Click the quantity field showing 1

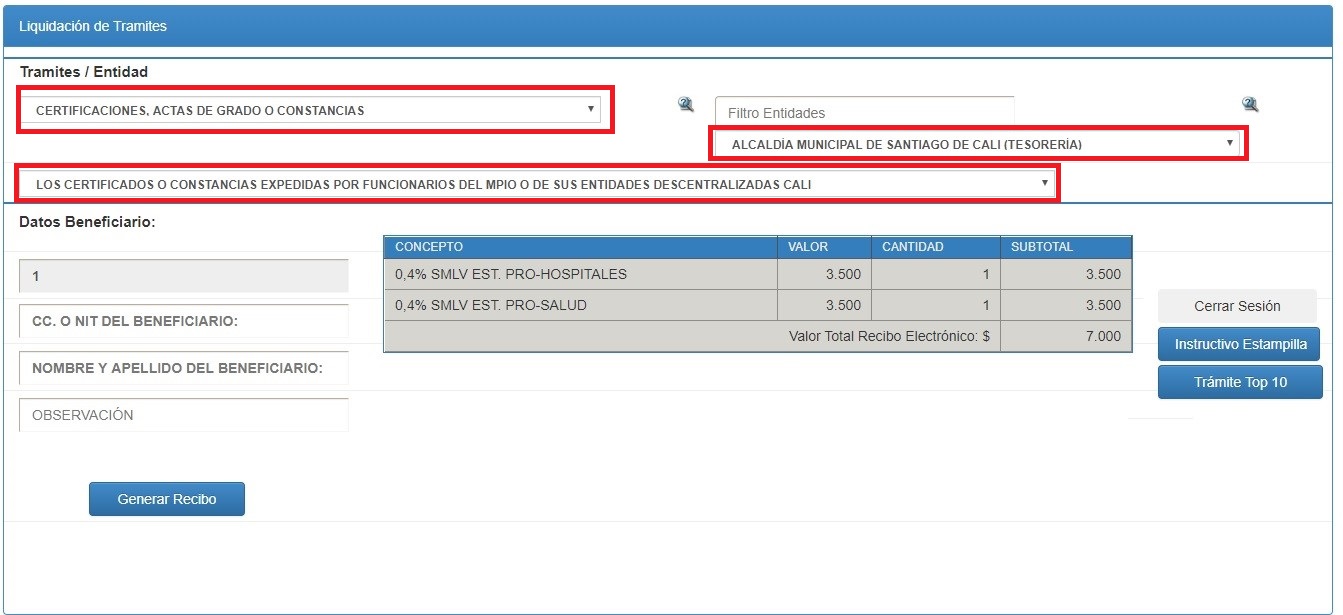point(184,276)
